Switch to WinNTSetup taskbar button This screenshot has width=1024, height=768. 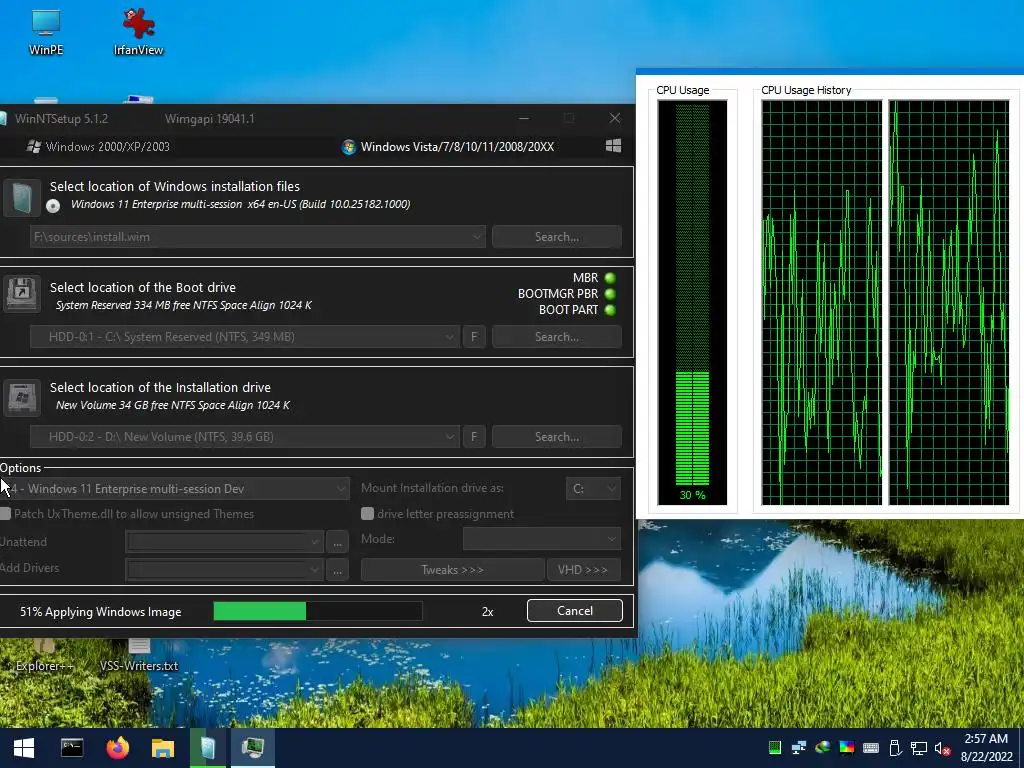tap(208, 748)
